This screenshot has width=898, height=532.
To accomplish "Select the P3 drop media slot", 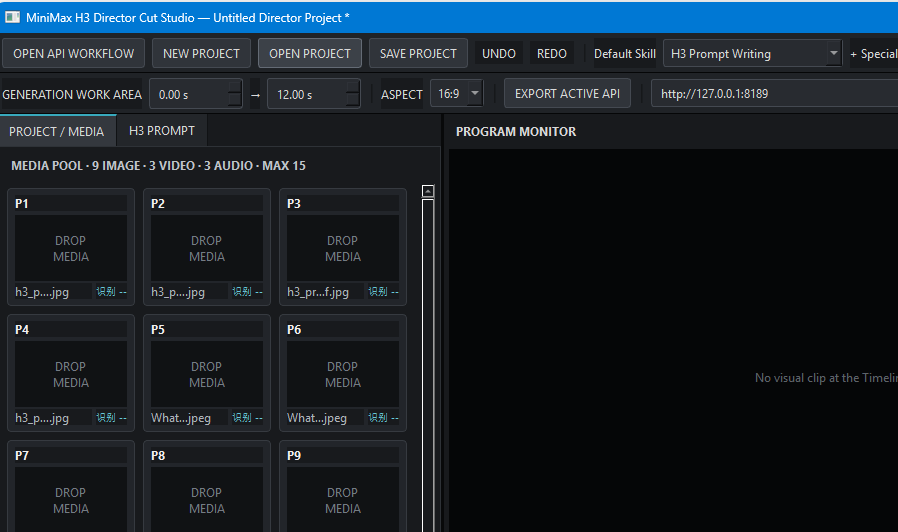I will coord(342,248).
